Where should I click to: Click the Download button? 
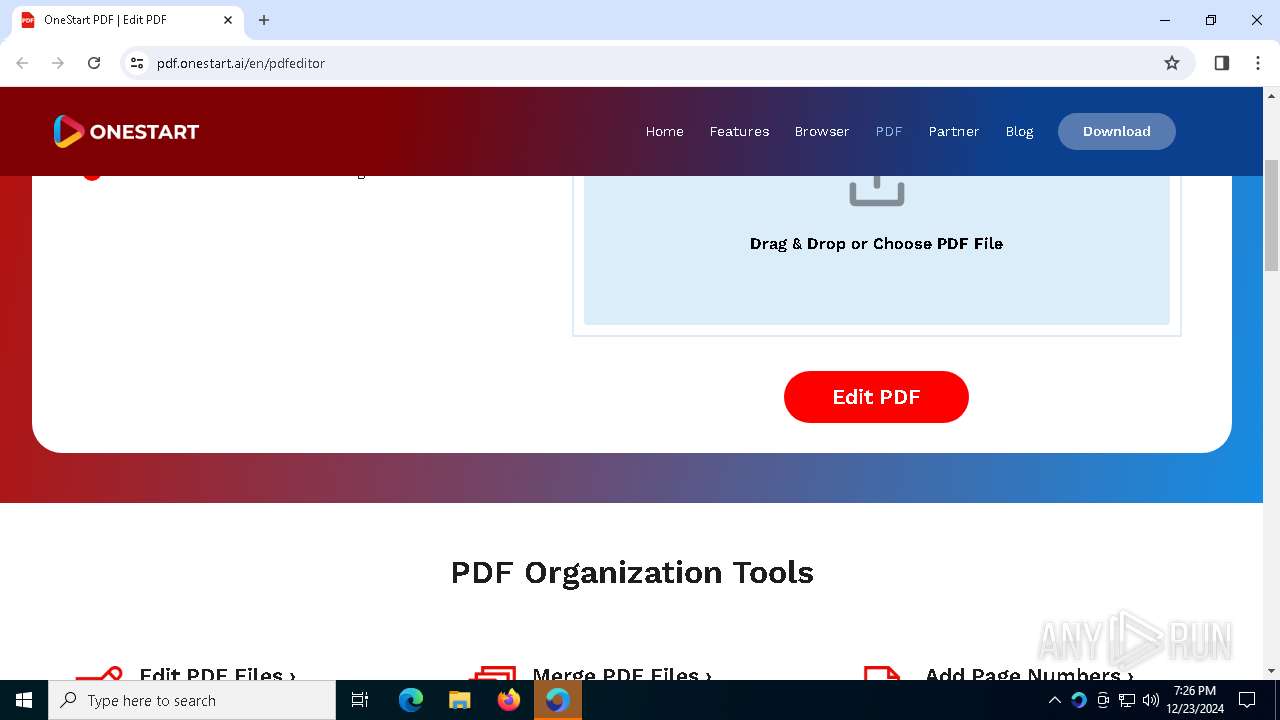(1117, 131)
